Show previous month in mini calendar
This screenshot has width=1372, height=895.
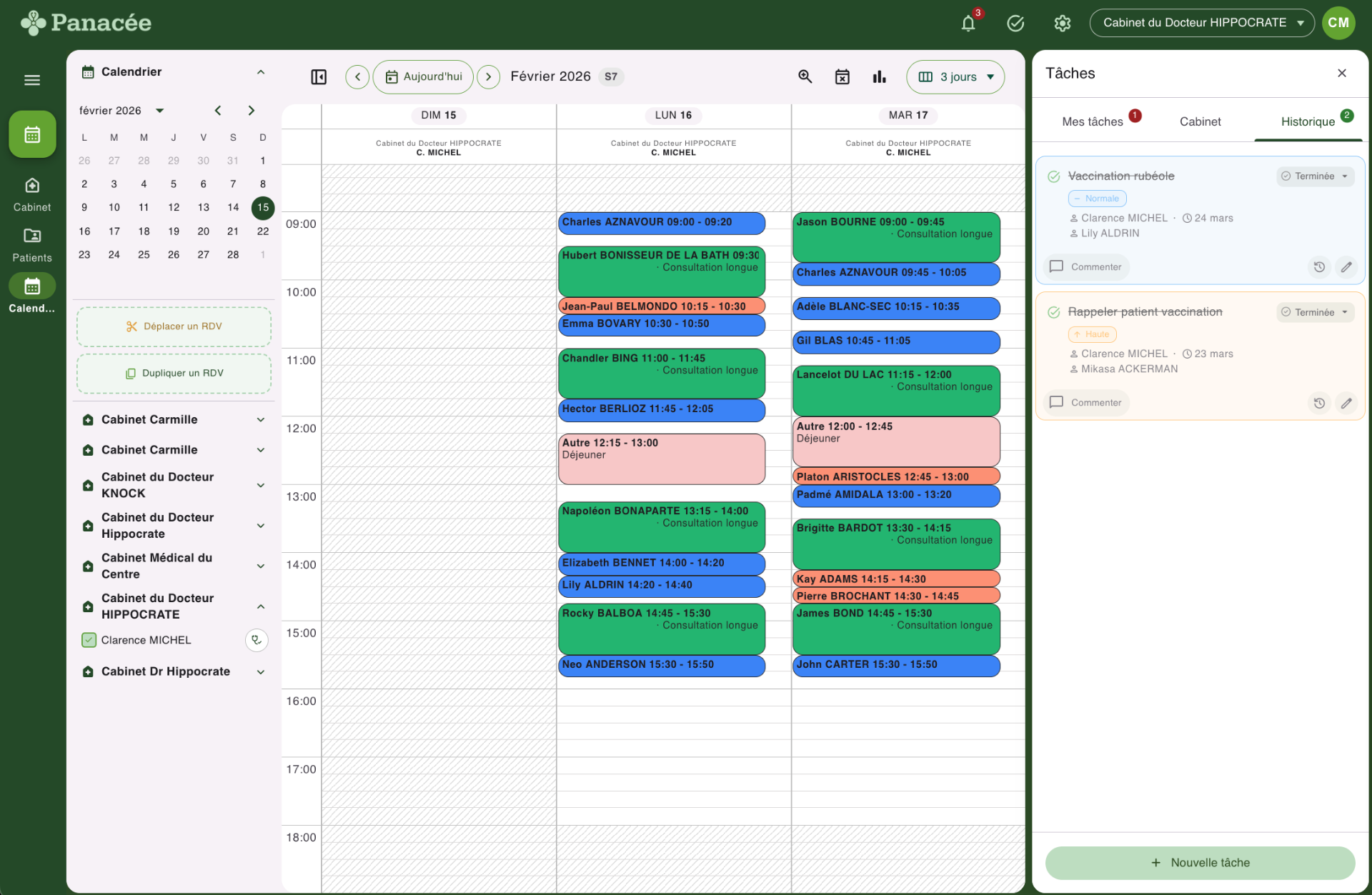pyautogui.click(x=218, y=111)
